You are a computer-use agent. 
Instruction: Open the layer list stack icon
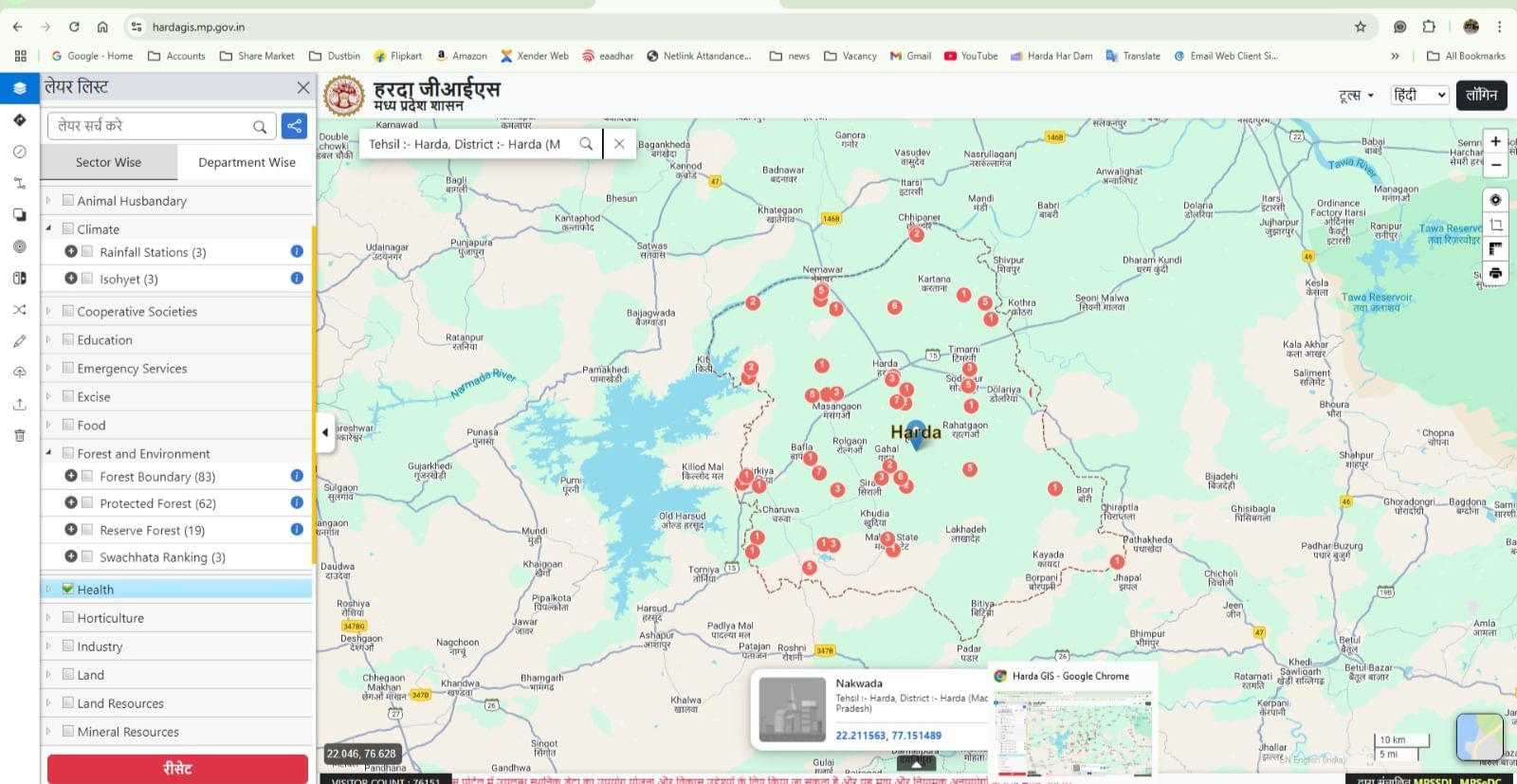(x=19, y=88)
